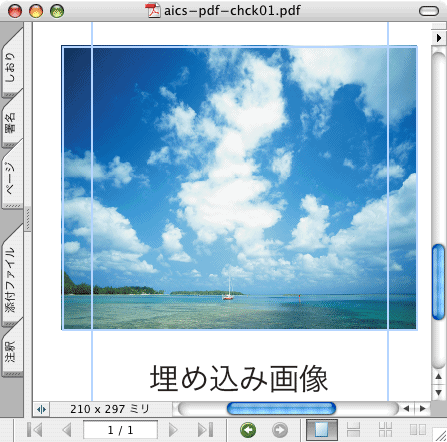Select single page layout mode
447x442 pixels.
(322, 430)
